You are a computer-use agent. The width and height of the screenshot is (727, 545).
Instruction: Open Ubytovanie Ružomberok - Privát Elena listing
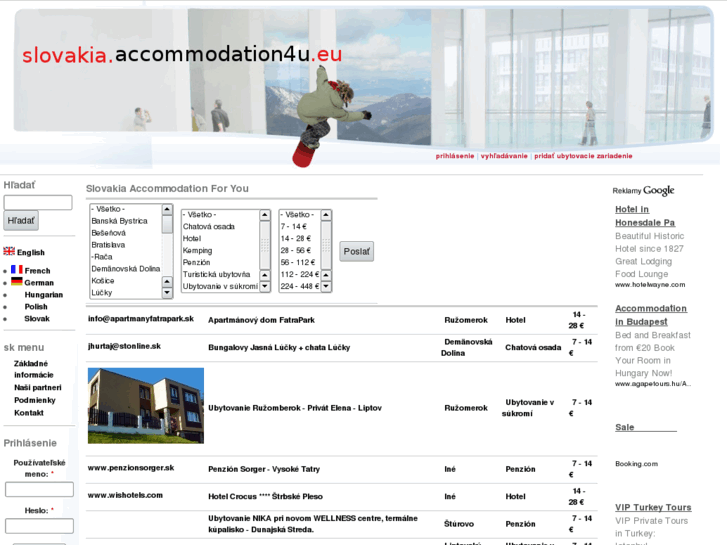coord(295,408)
